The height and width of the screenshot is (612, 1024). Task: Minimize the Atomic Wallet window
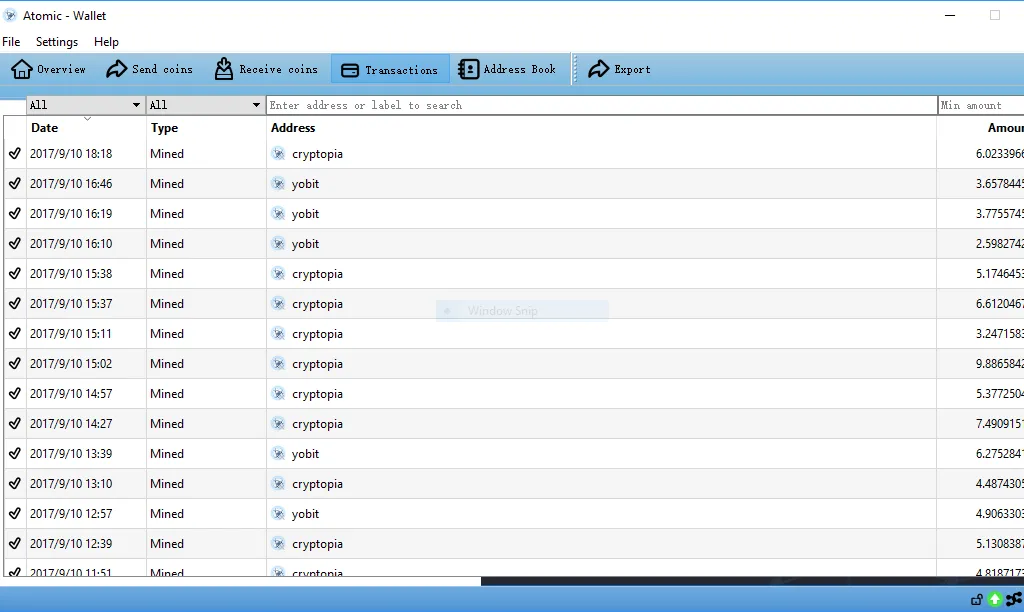pos(950,15)
